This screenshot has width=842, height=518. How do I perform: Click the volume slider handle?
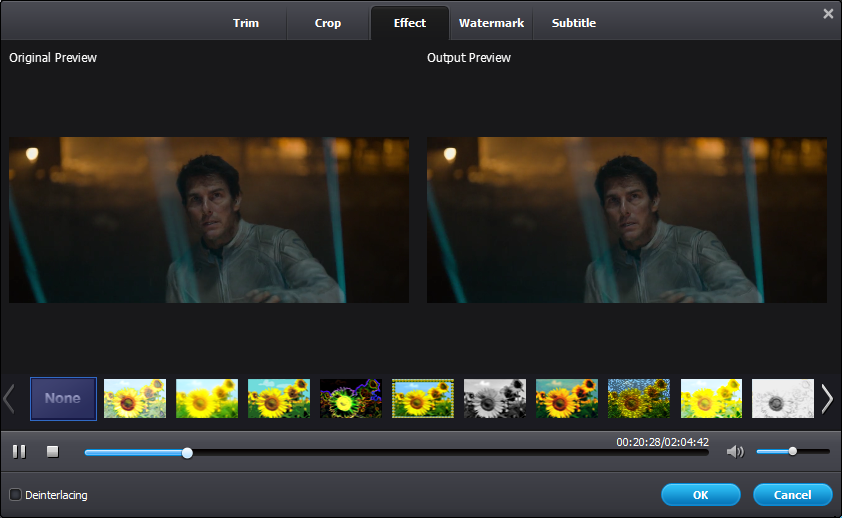pos(793,451)
